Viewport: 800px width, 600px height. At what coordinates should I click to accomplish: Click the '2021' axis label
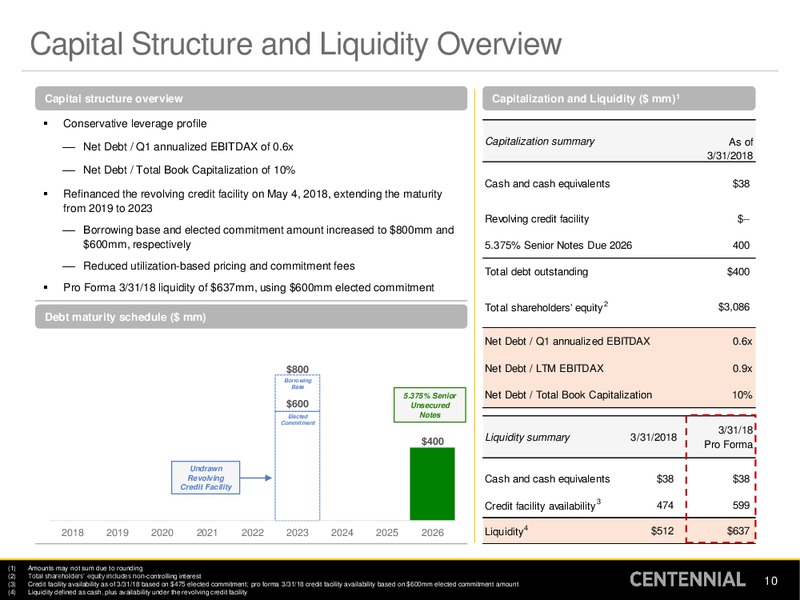coord(207,533)
